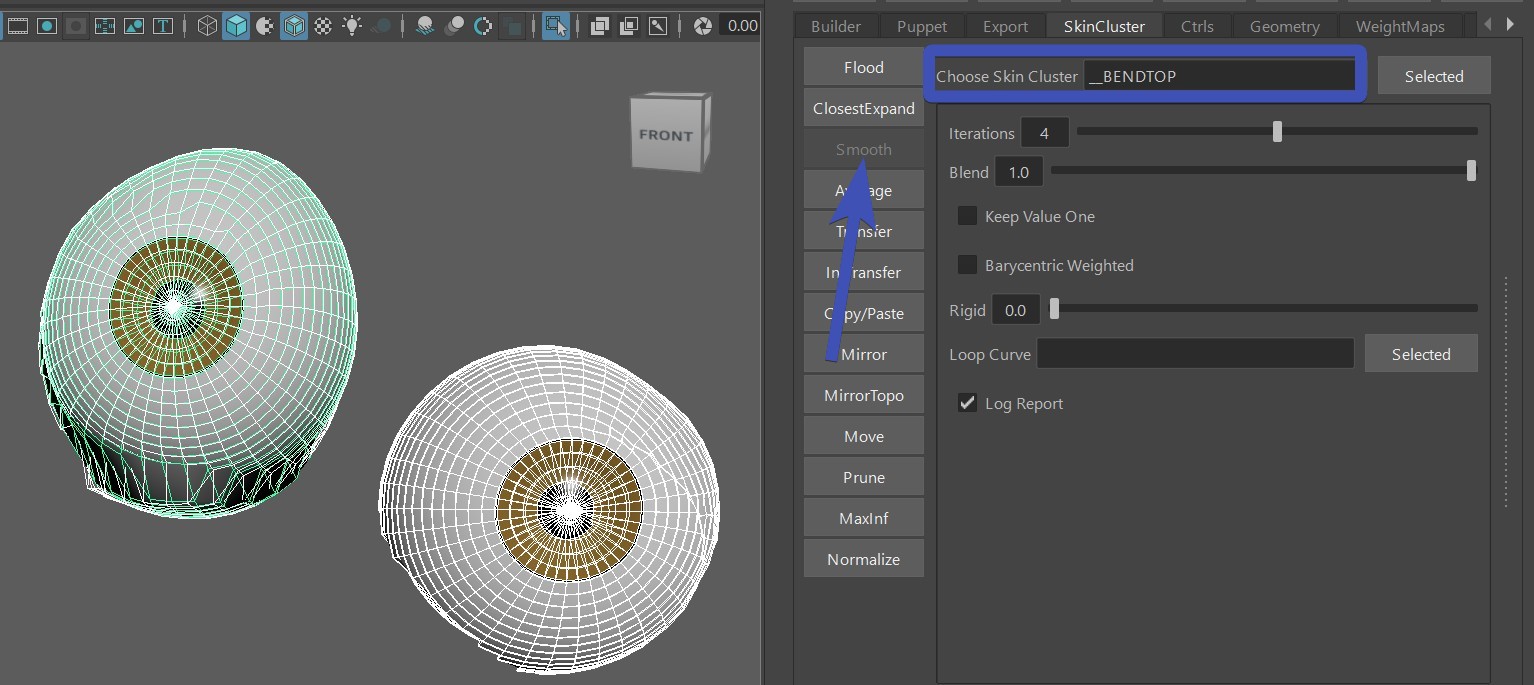This screenshot has height=685, width=1534.
Task: Toggle use all lights bulb icon
Action: coord(351,26)
